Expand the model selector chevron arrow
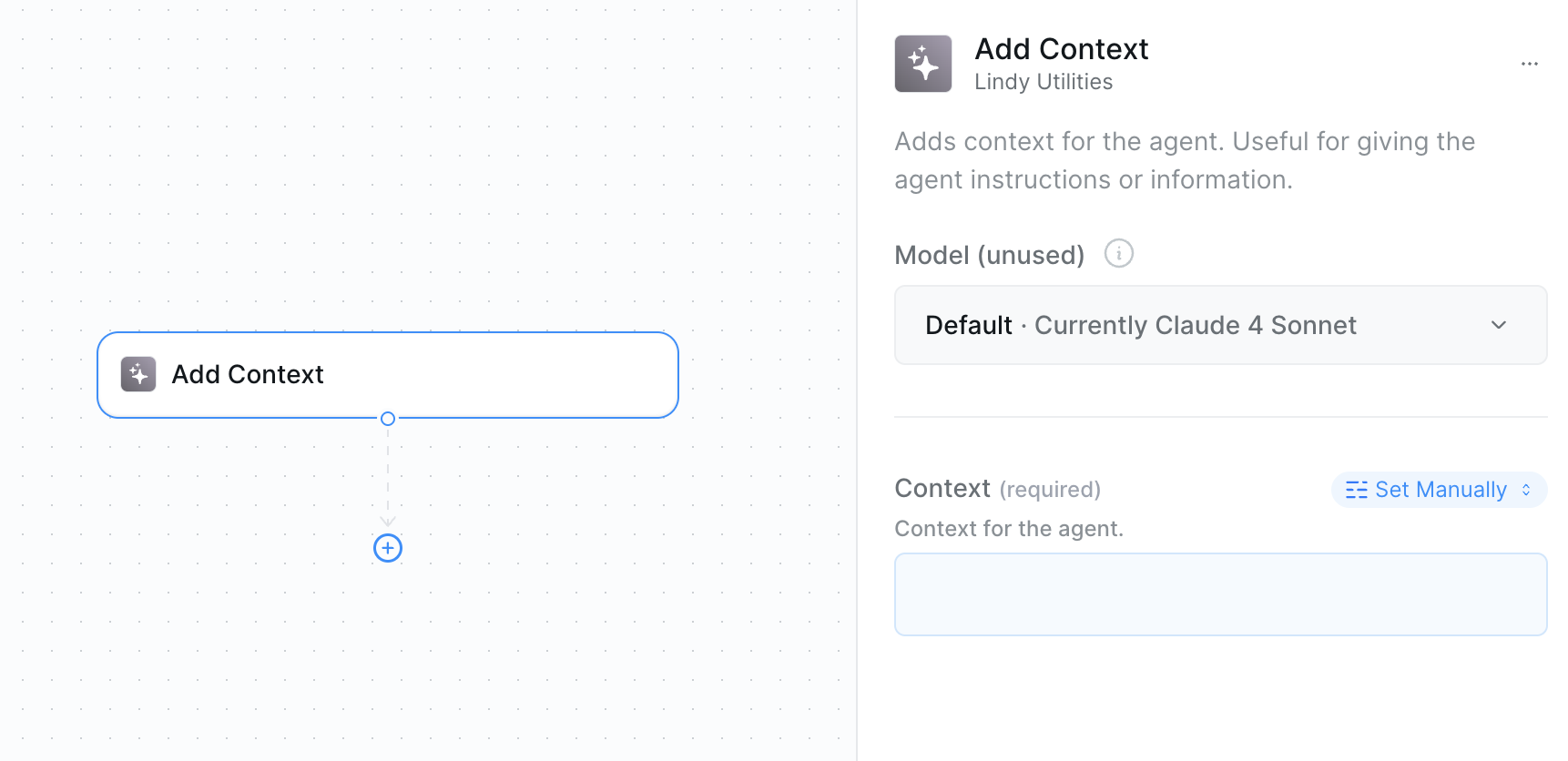The image size is (1568, 761). 1498,325
